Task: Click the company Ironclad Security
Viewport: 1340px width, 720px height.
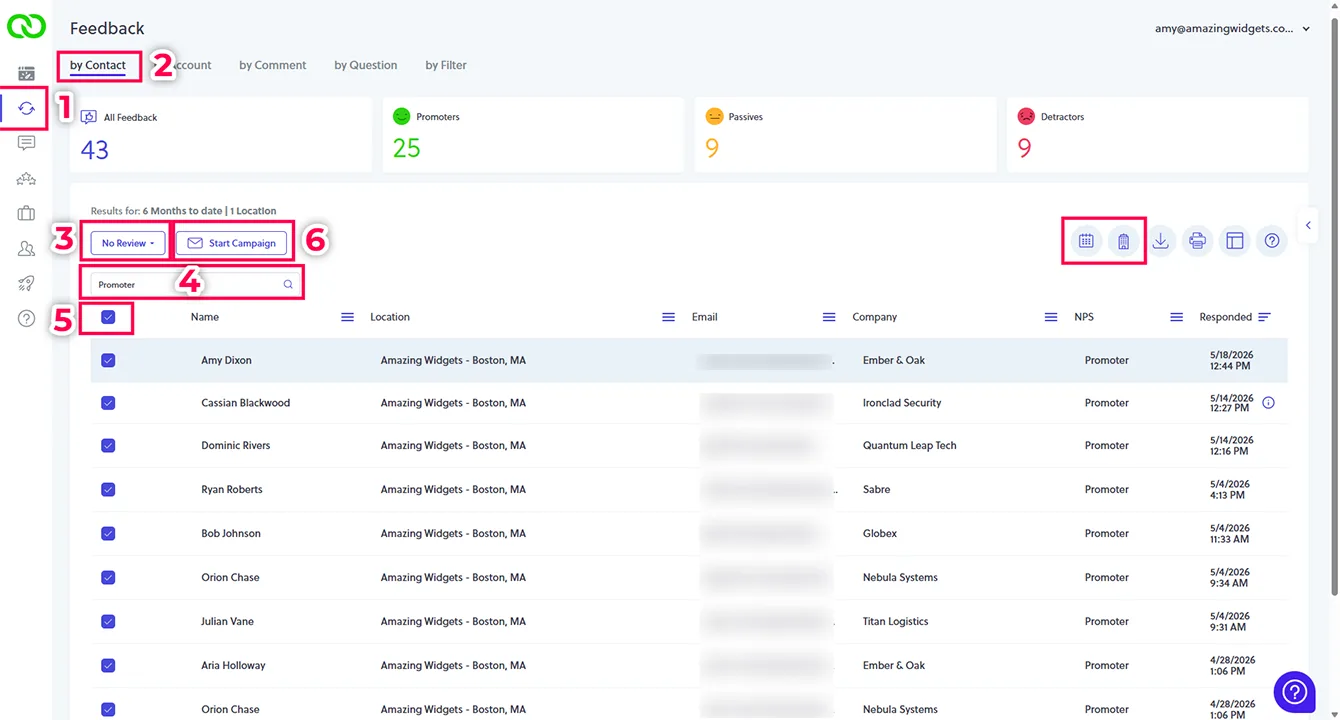Action: point(902,403)
